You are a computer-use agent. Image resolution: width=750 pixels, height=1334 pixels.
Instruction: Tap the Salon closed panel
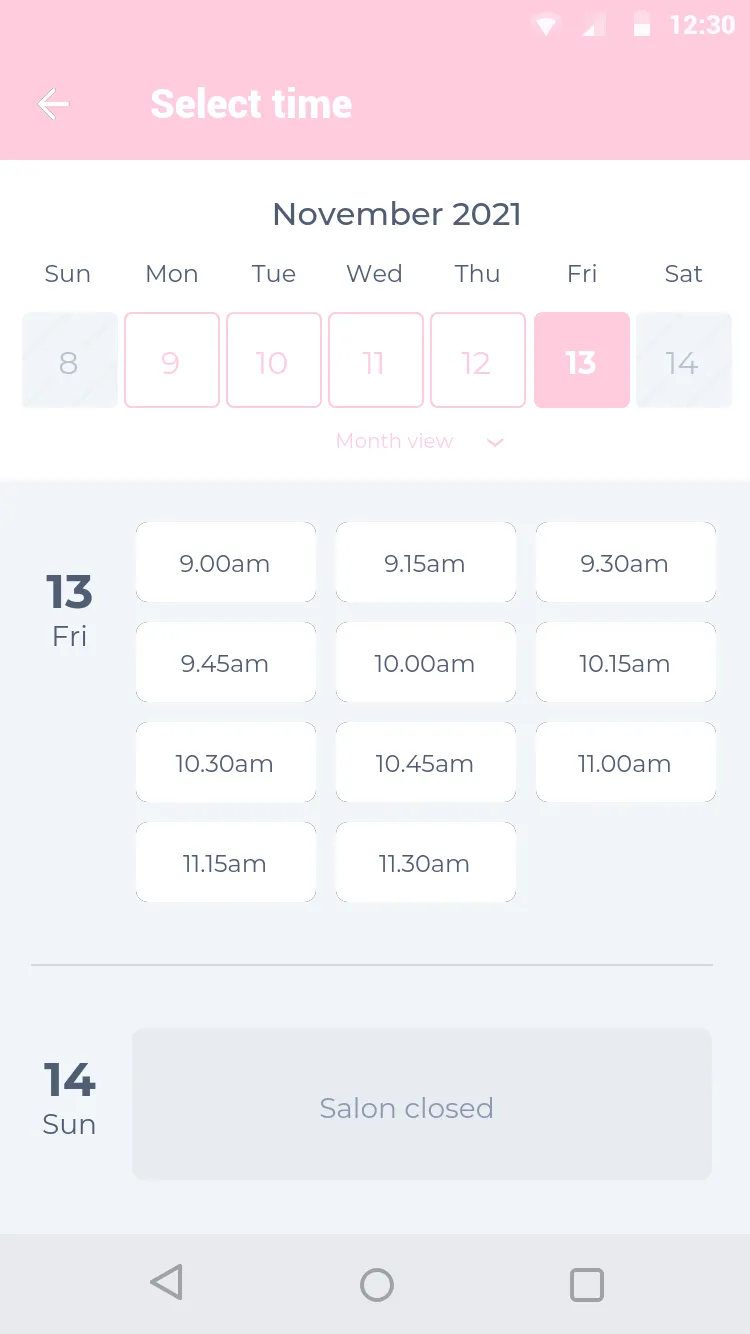click(422, 1104)
